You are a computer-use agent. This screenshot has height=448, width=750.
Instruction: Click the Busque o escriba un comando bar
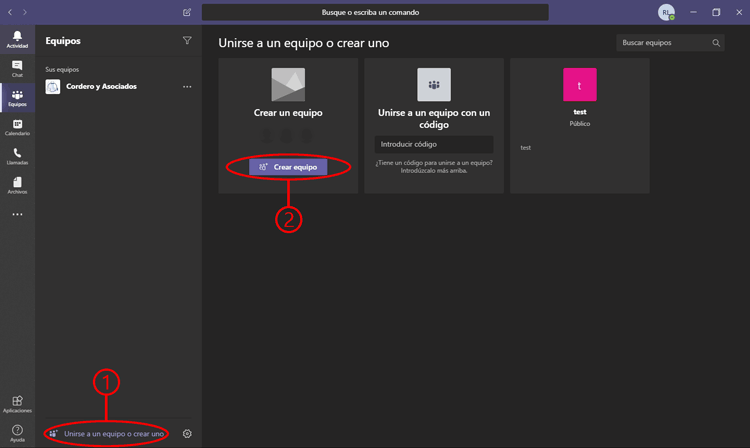[375, 12]
